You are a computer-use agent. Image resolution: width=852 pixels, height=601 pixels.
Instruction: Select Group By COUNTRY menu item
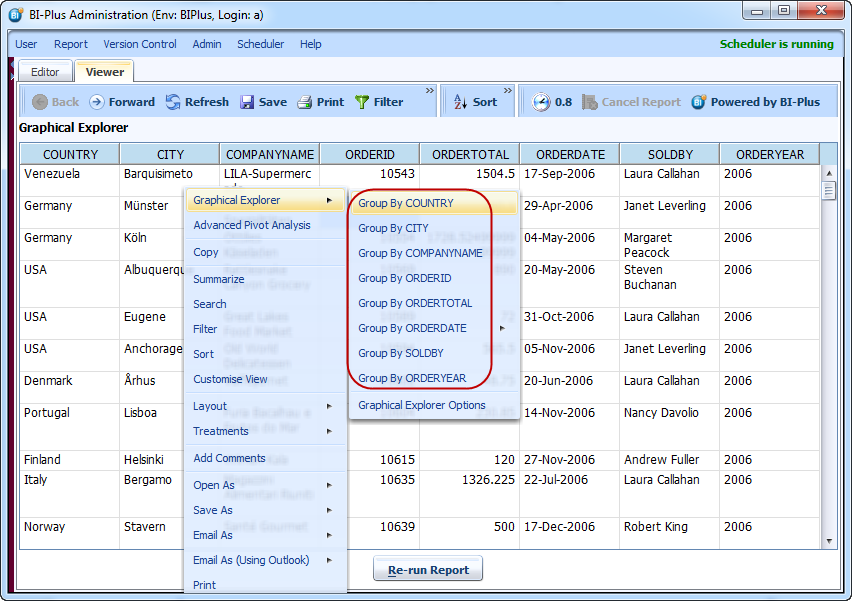(406, 203)
